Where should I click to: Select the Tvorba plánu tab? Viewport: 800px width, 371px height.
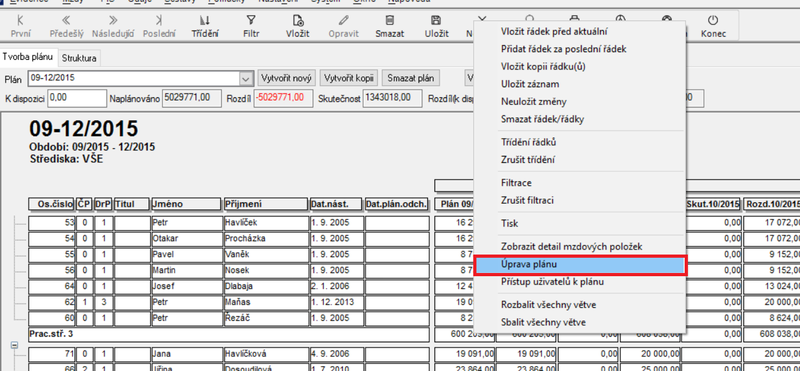[29, 57]
